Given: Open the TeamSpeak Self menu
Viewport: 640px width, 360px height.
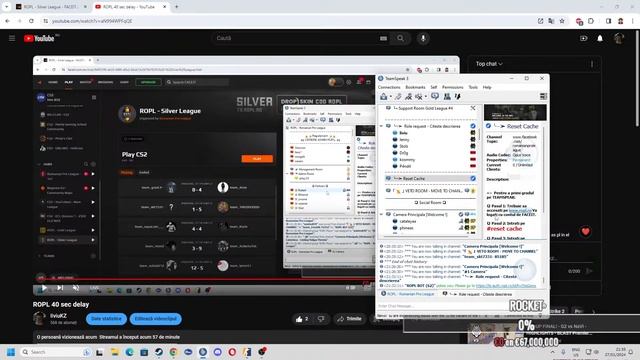Looking at the screenshot, I should tap(433, 87).
